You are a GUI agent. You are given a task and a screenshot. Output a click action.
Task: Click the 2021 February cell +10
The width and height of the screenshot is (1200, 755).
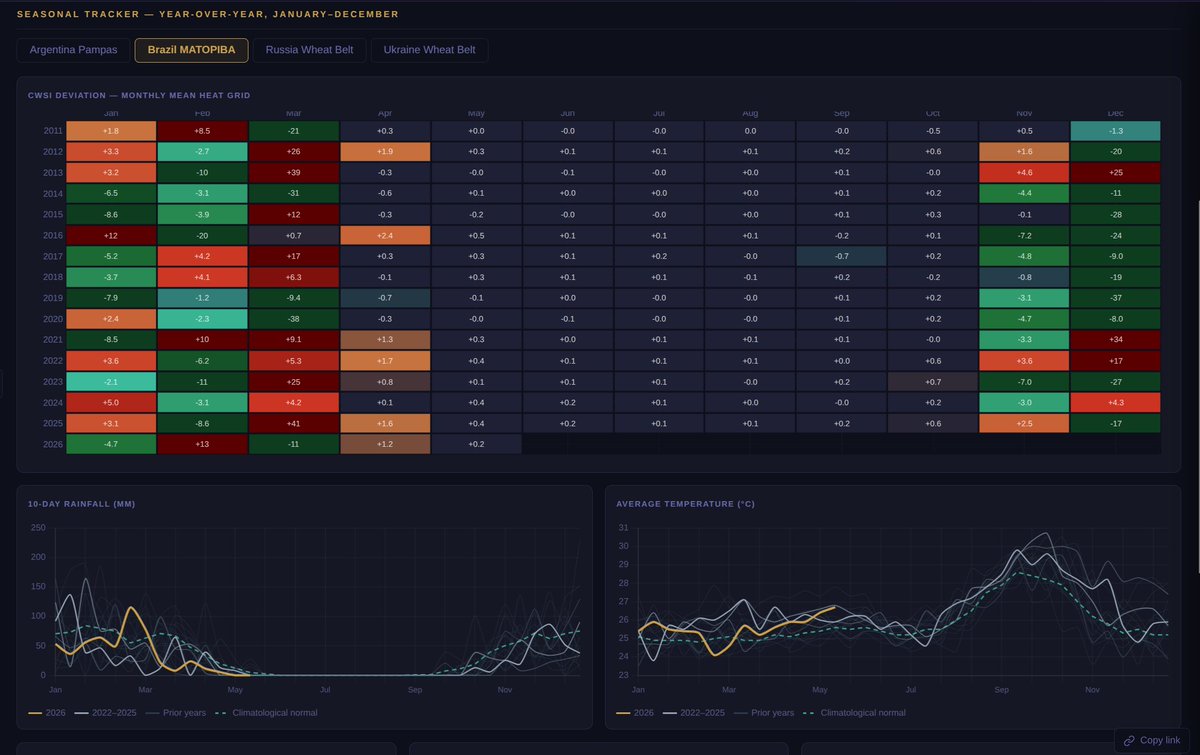[x=203, y=339]
